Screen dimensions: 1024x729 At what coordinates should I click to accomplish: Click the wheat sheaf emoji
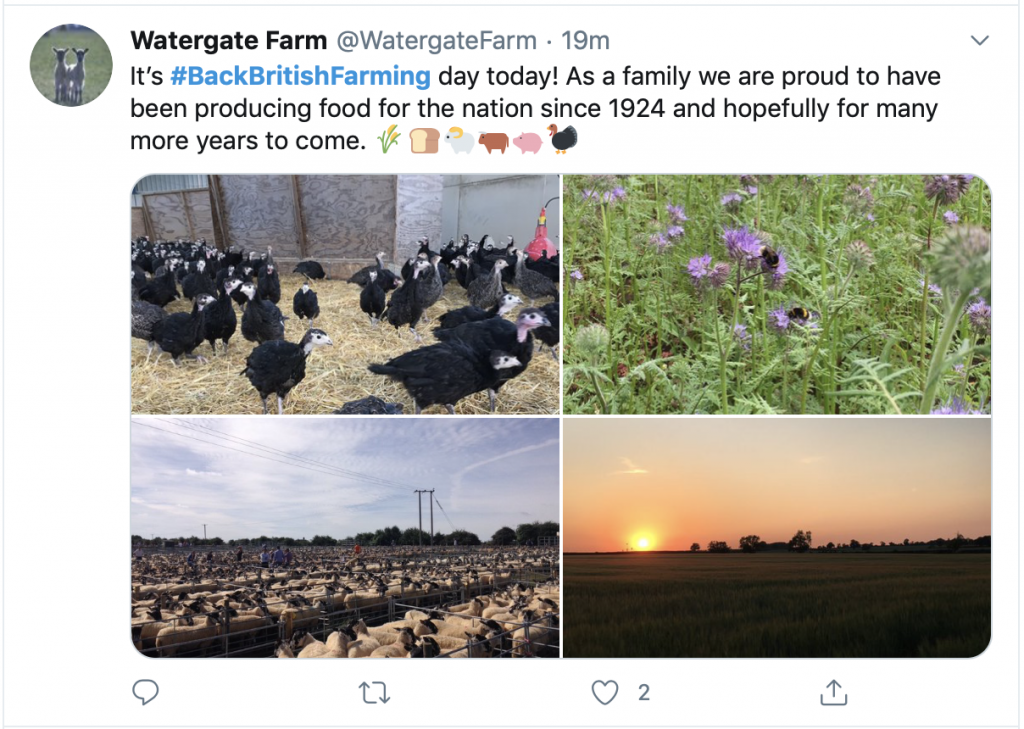[x=389, y=141]
